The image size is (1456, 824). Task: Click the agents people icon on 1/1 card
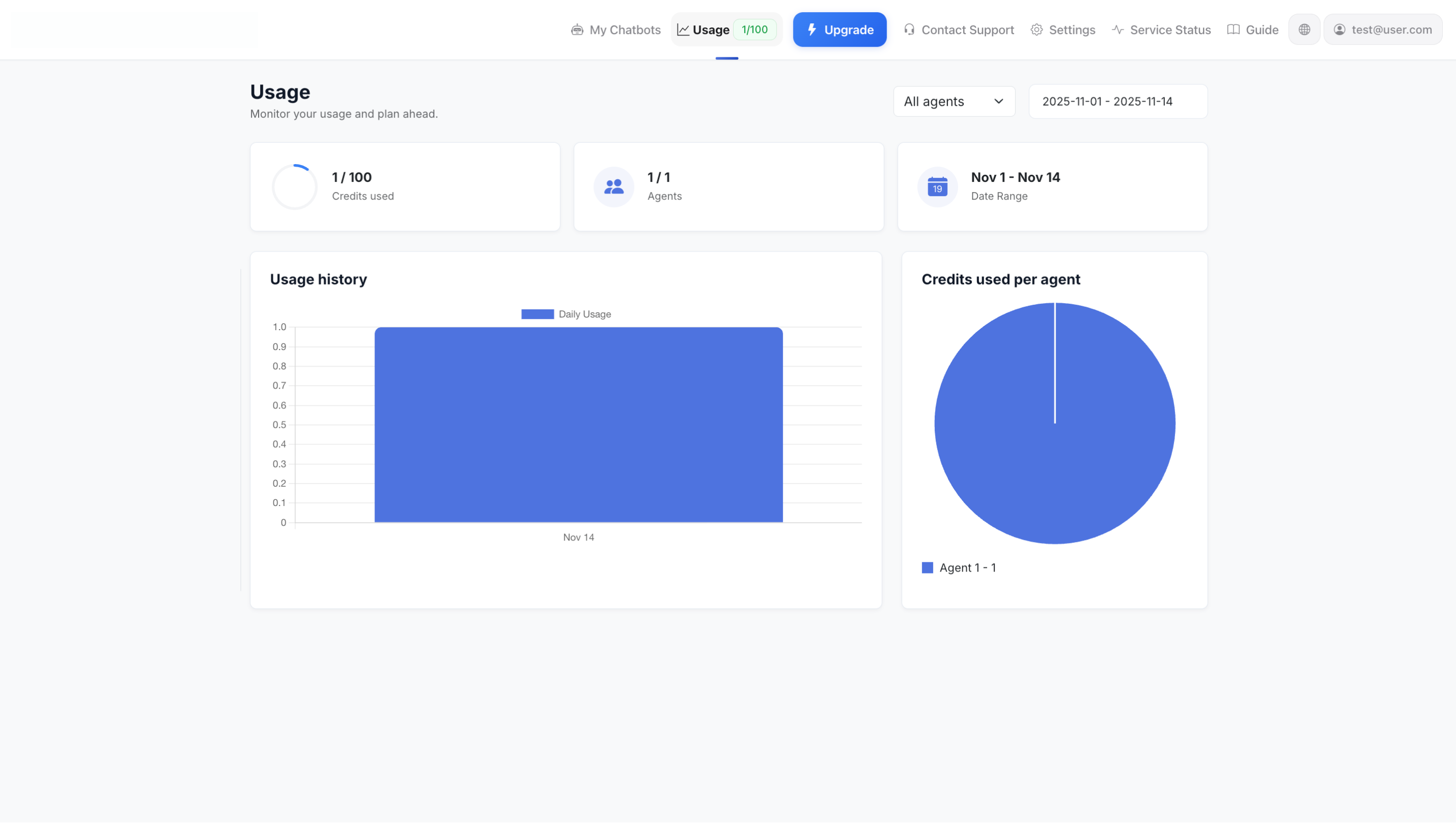(613, 187)
